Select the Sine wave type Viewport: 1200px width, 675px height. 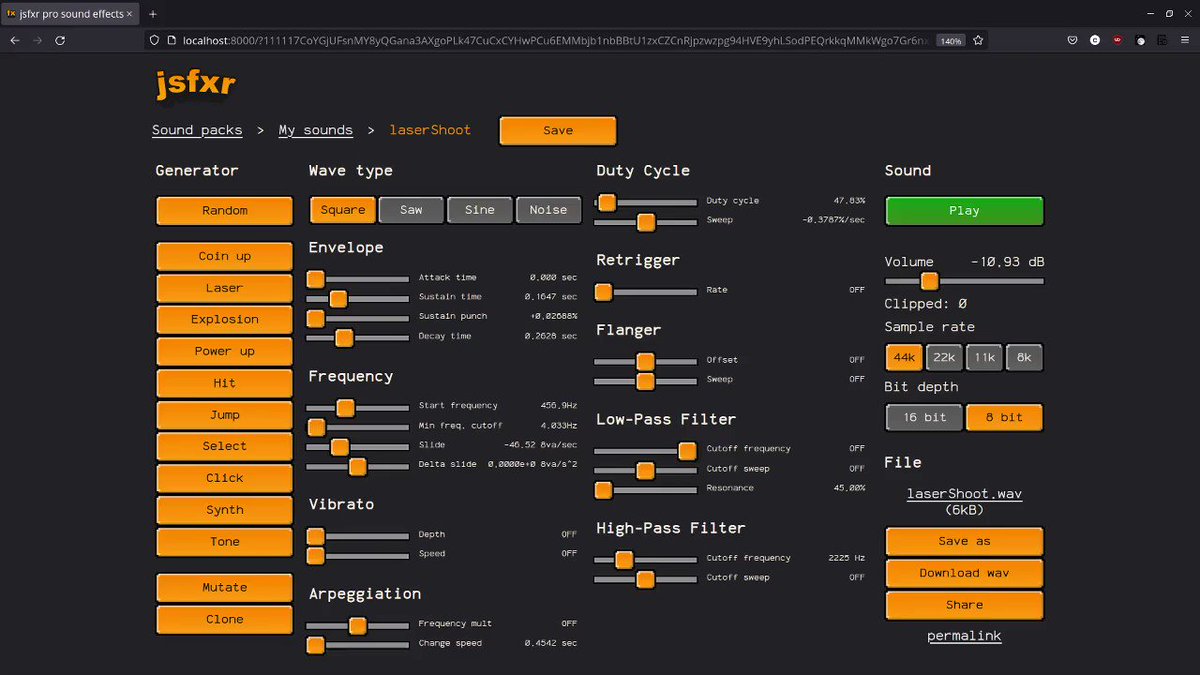click(x=480, y=210)
